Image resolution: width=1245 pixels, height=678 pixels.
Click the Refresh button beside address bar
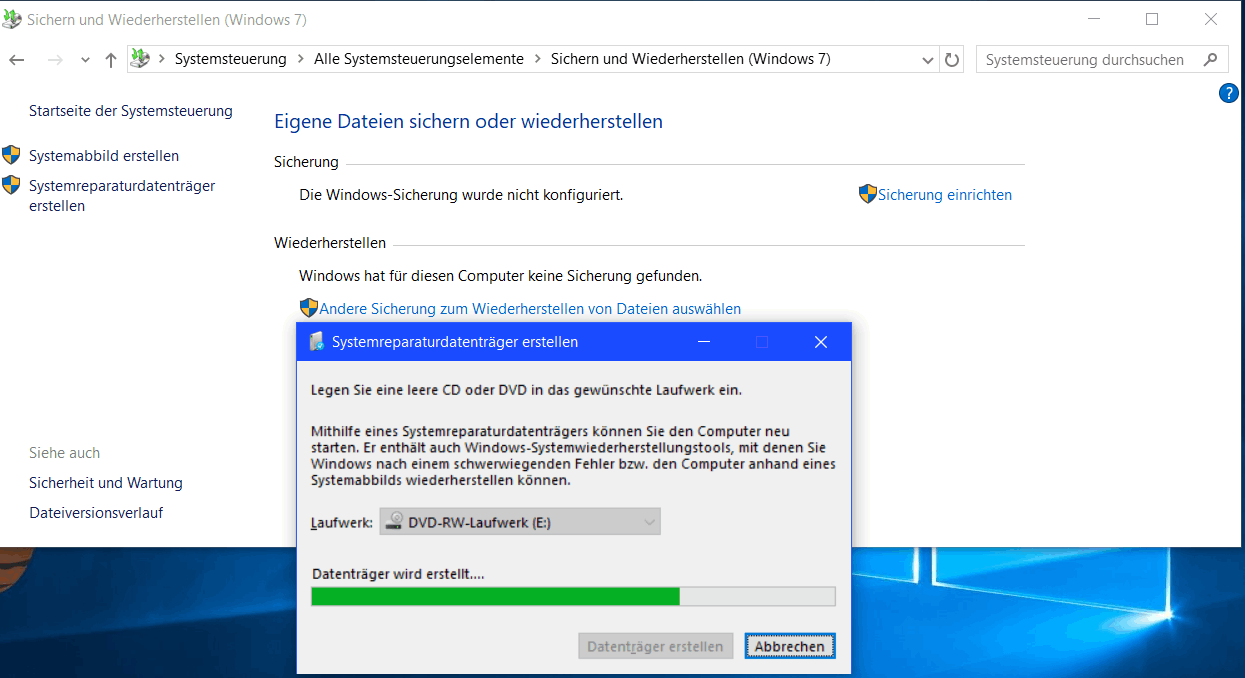pyautogui.click(x=952, y=60)
